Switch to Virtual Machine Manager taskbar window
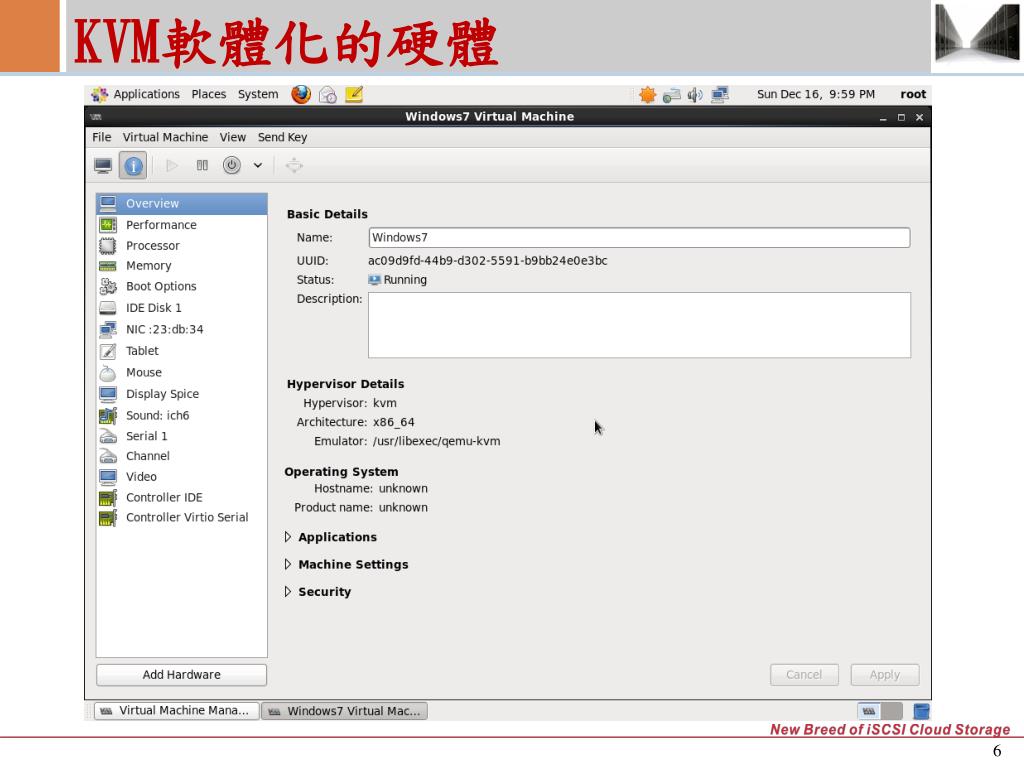Image resolution: width=1024 pixels, height=768 pixels. pos(177,711)
